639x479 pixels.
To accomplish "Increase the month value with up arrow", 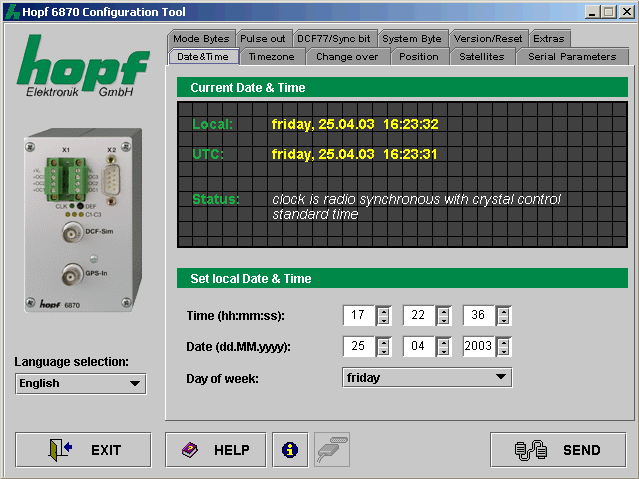I will tap(443, 342).
